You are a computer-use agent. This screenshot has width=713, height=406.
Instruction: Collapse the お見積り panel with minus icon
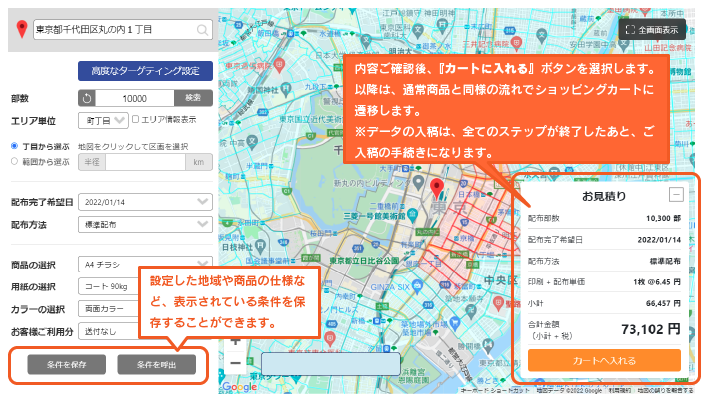(x=676, y=195)
